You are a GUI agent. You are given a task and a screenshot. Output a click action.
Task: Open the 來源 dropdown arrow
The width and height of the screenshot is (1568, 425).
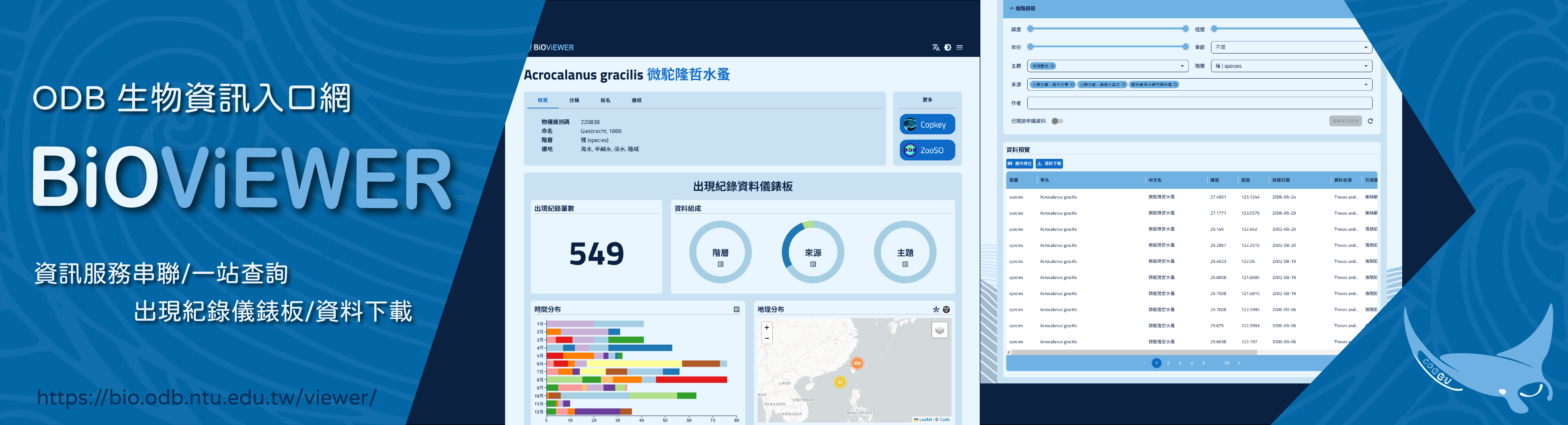(1366, 85)
